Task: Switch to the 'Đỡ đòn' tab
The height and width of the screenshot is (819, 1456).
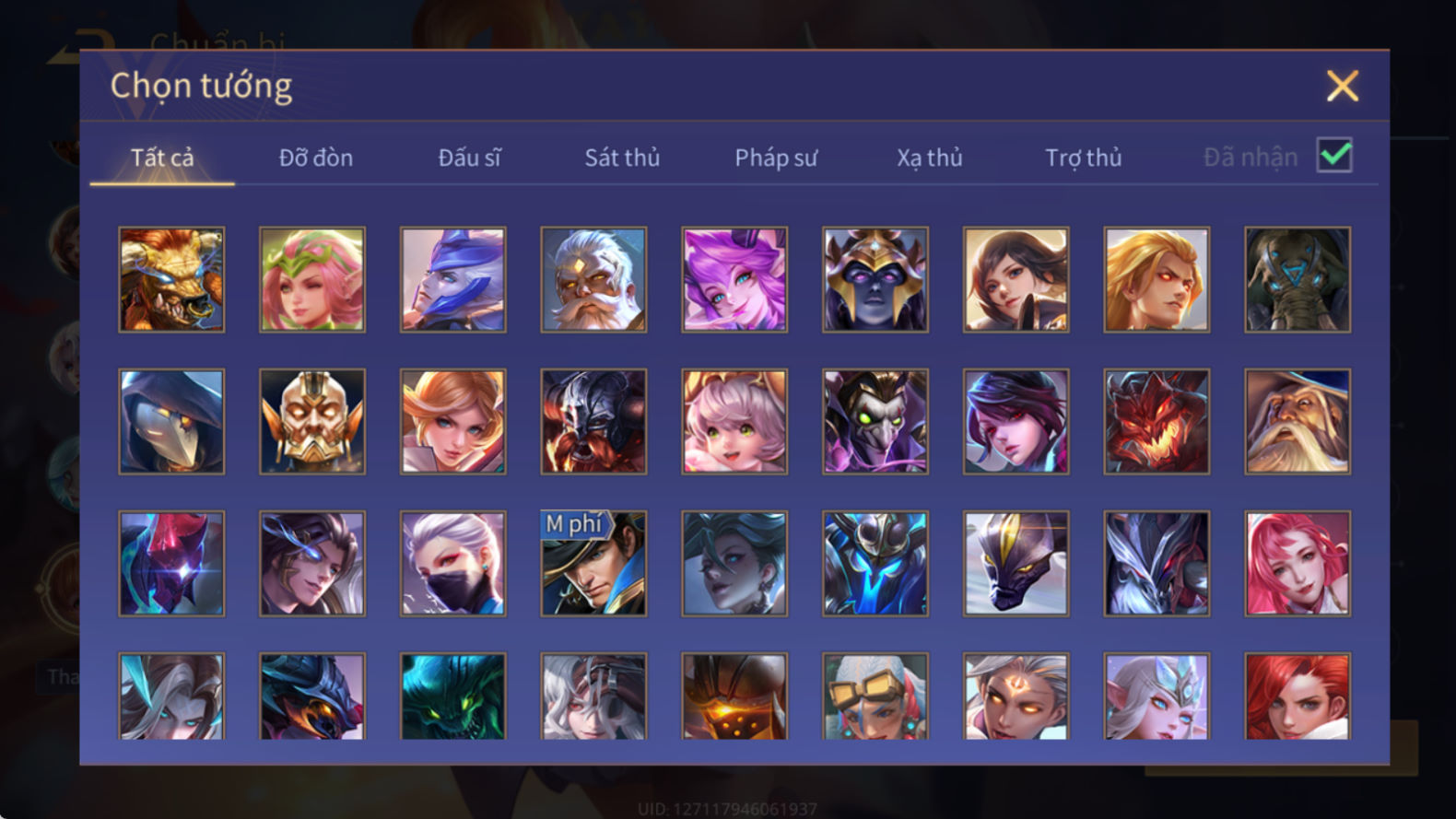Action: [316, 158]
